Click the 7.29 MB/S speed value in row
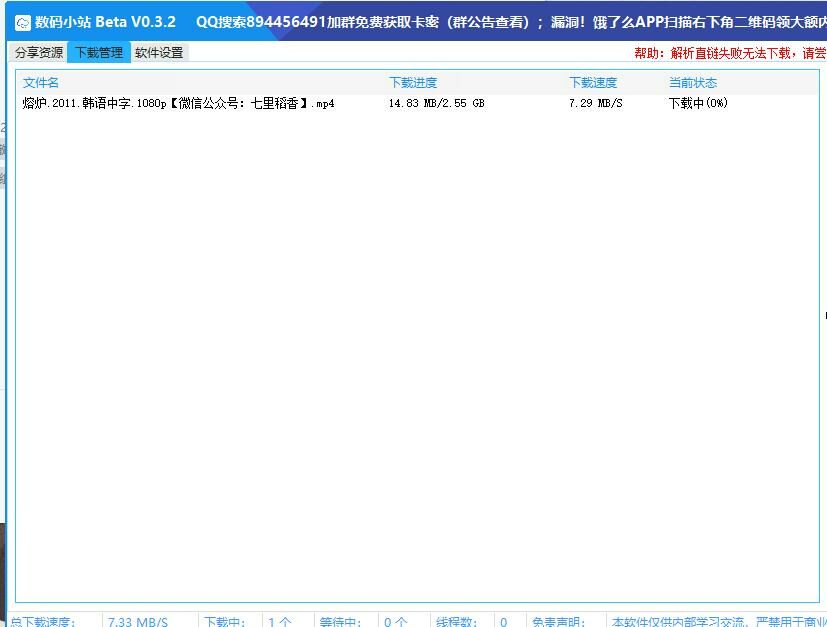The width and height of the screenshot is (827, 627). 595,103
